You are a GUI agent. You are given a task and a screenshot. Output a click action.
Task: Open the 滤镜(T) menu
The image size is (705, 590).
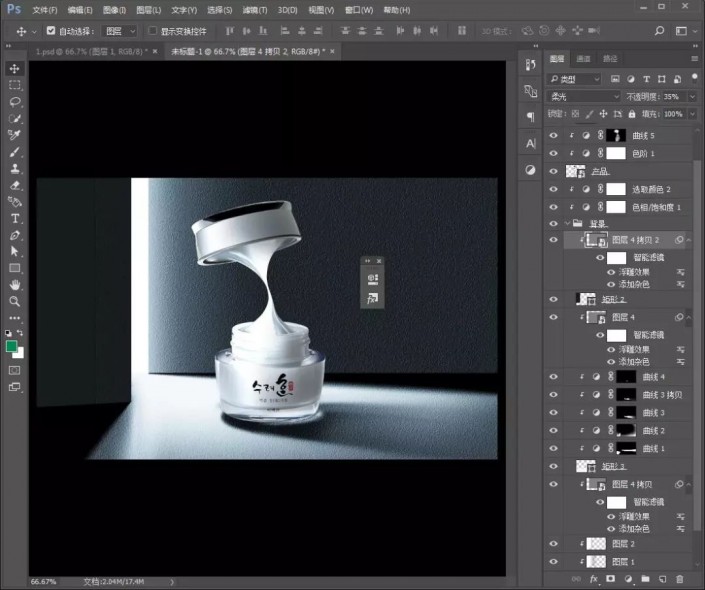tap(254, 10)
